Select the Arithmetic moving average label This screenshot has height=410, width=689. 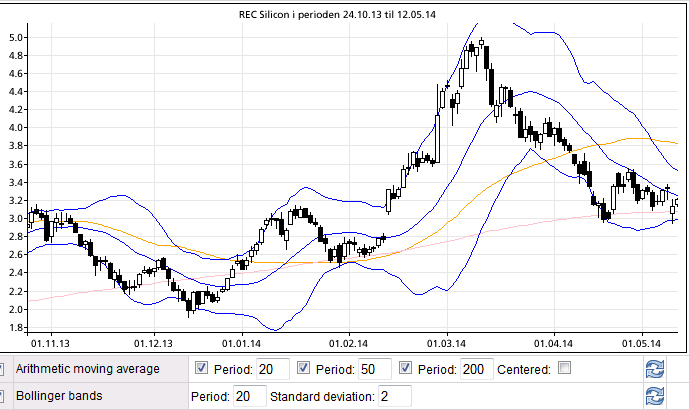coord(87,369)
